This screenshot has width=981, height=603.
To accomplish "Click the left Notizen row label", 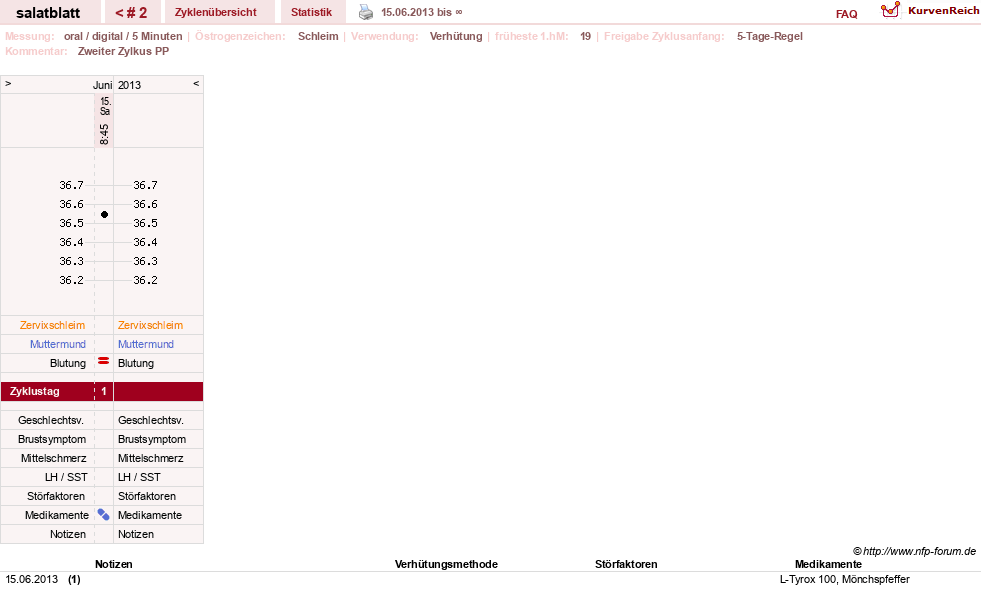I will click(x=68, y=534).
